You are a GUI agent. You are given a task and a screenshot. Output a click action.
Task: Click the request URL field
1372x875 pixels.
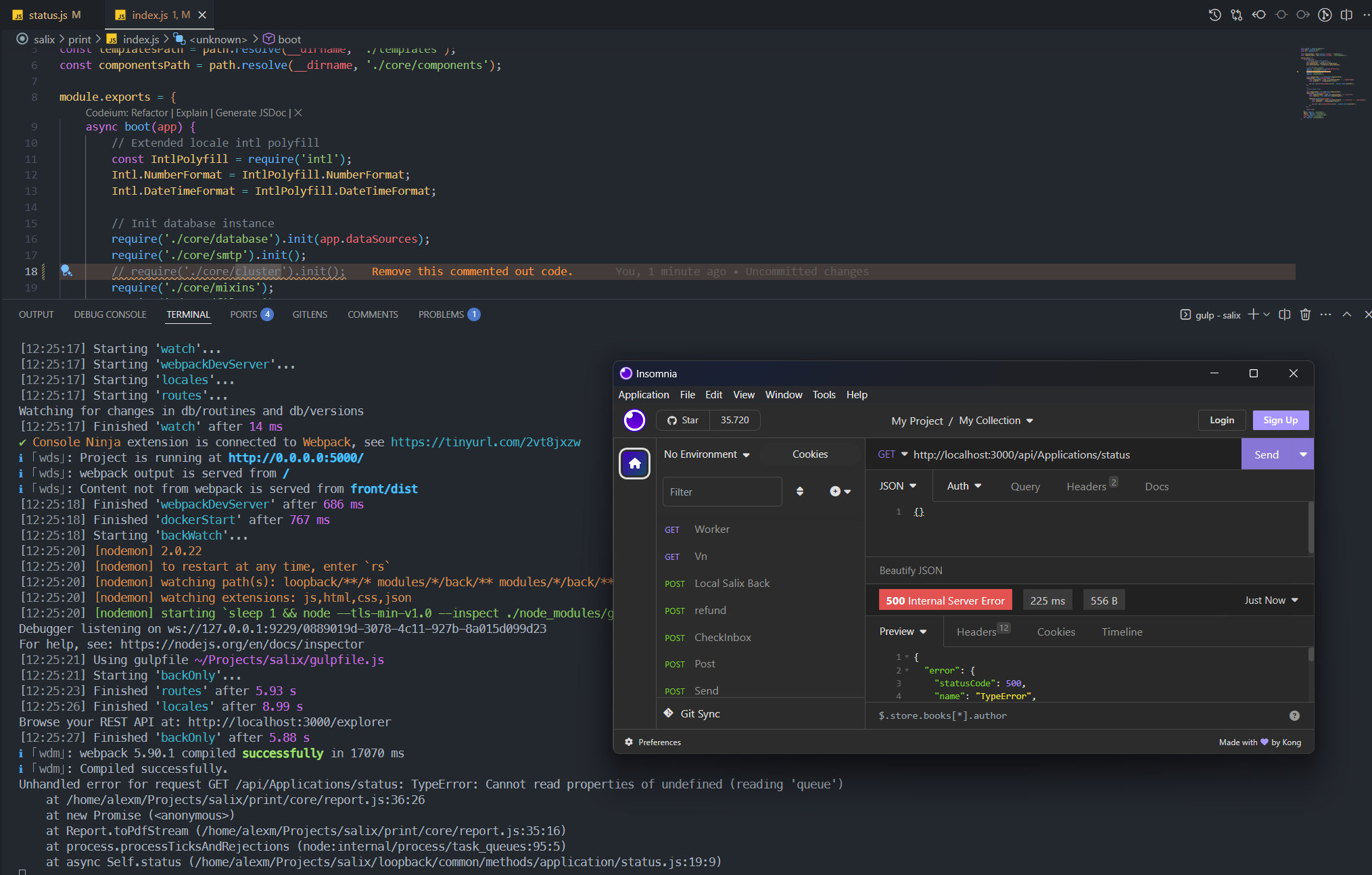1075,454
